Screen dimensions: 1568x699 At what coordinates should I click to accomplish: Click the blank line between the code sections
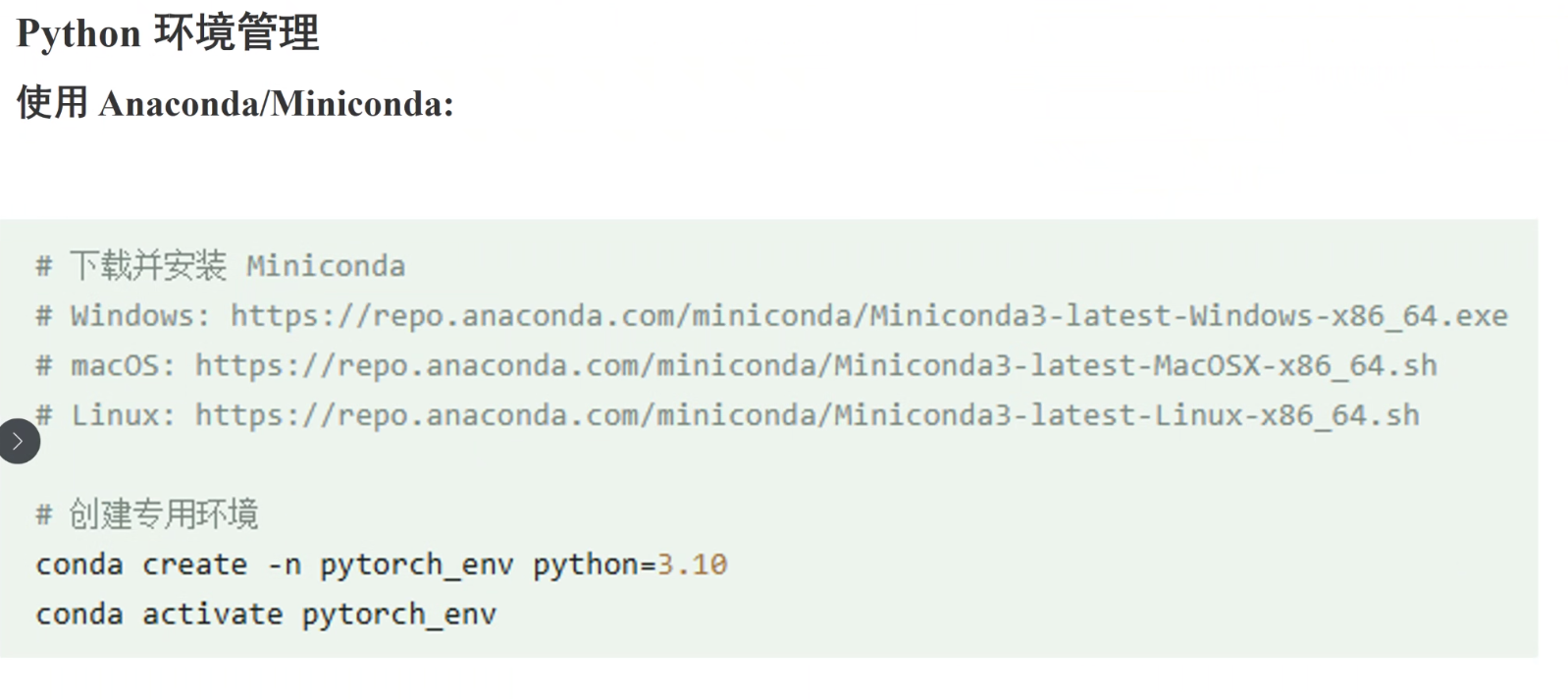click(687, 465)
